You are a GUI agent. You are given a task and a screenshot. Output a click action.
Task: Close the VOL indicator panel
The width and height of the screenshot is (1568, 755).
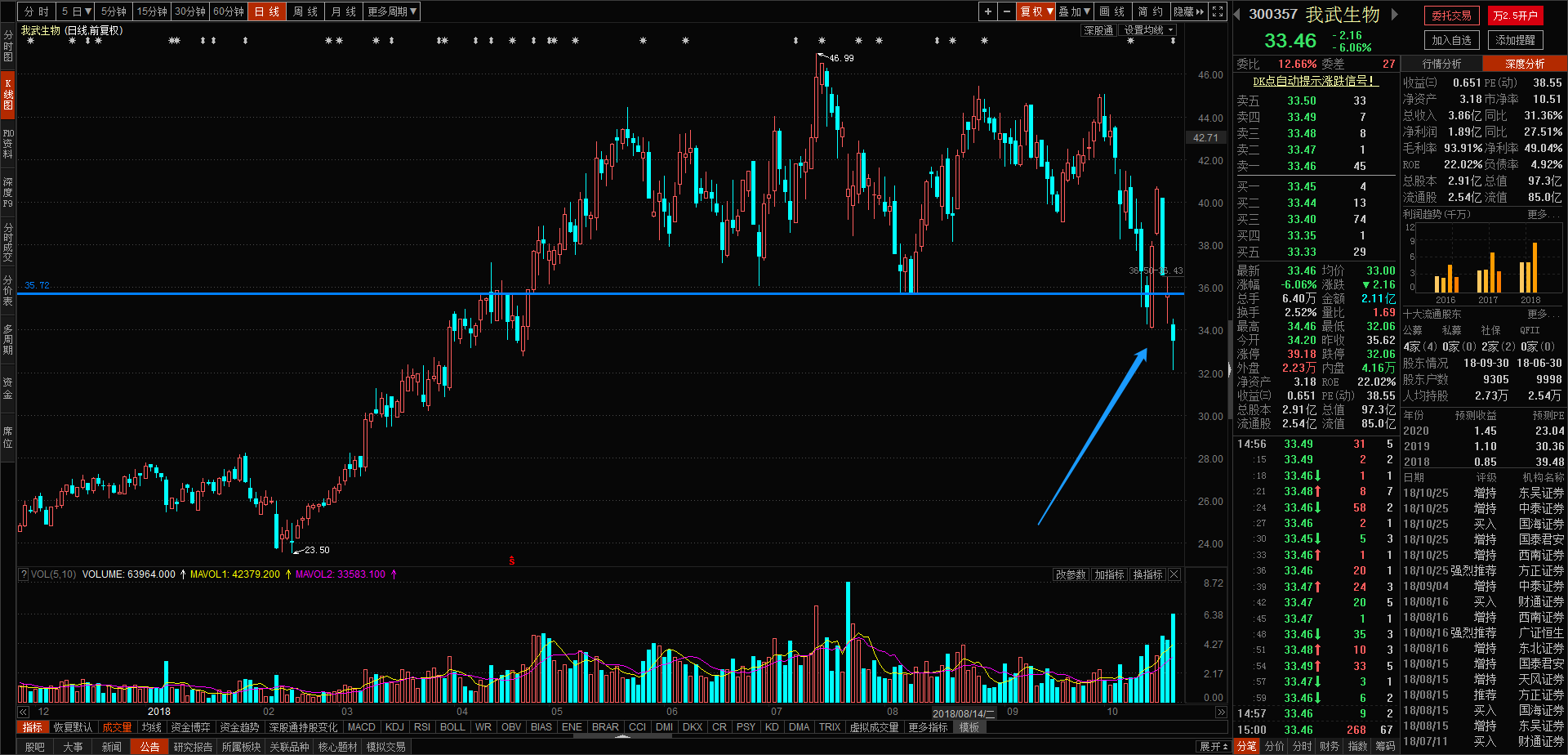1174,574
